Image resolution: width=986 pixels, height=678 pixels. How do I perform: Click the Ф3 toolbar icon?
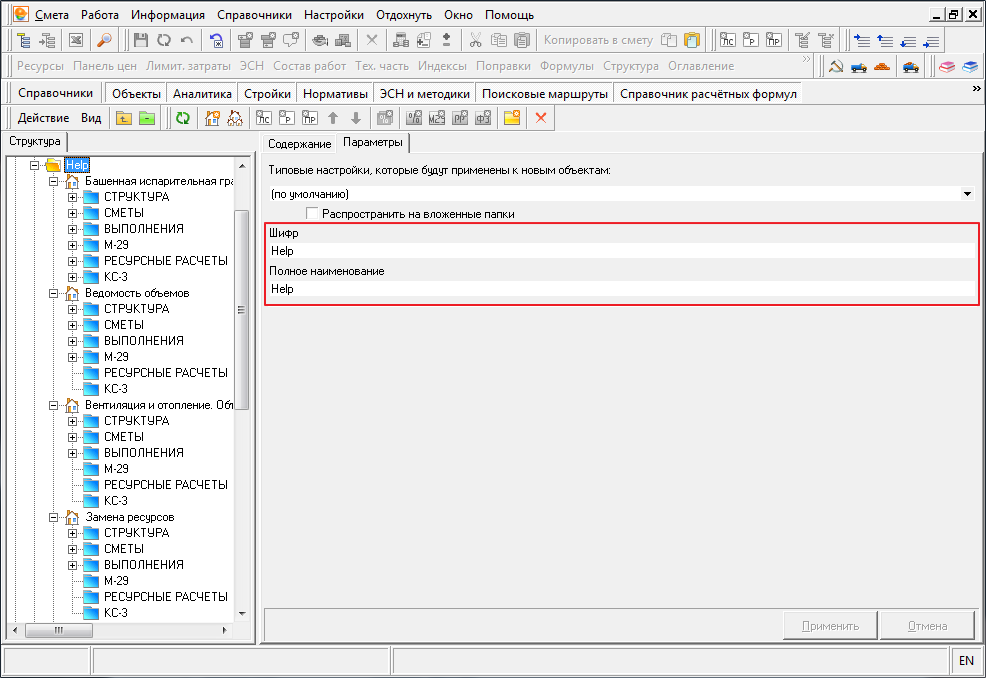[482, 118]
